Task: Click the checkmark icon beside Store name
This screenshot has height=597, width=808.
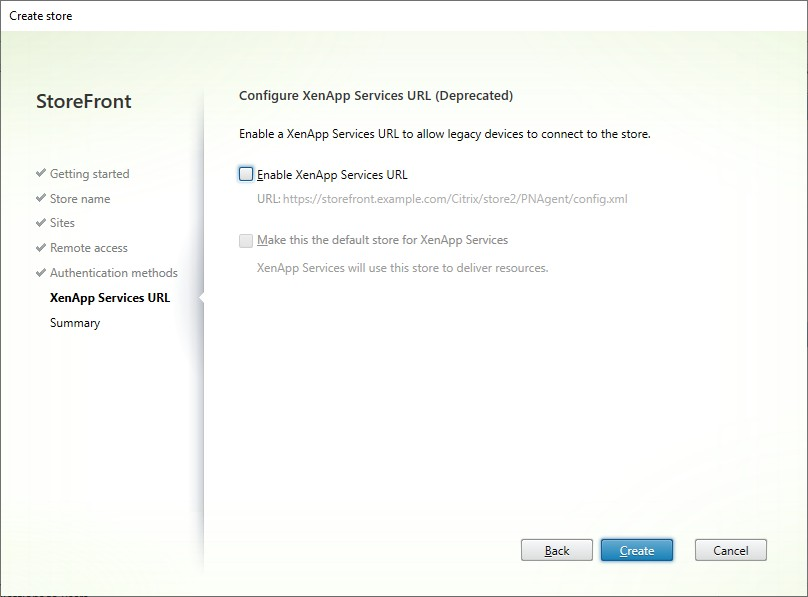Action: [41, 198]
